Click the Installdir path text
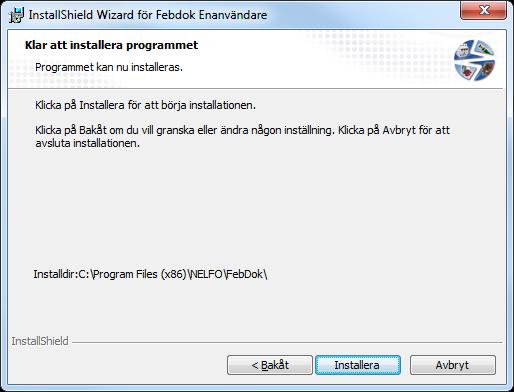 click(150, 274)
